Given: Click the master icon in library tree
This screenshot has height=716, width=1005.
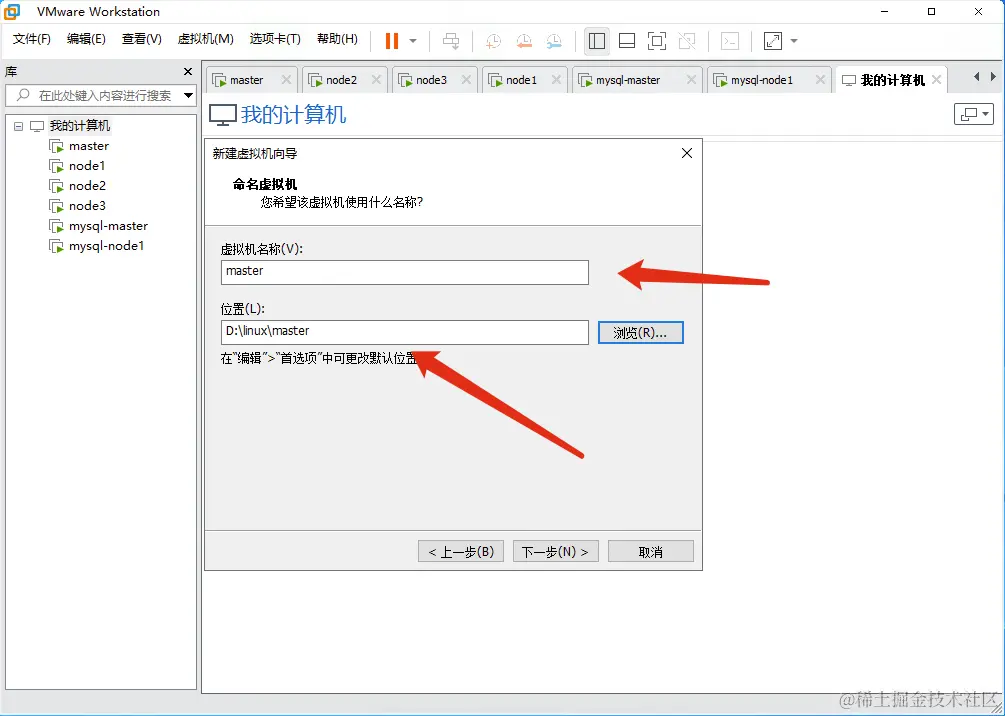Looking at the screenshot, I should tap(56, 146).
